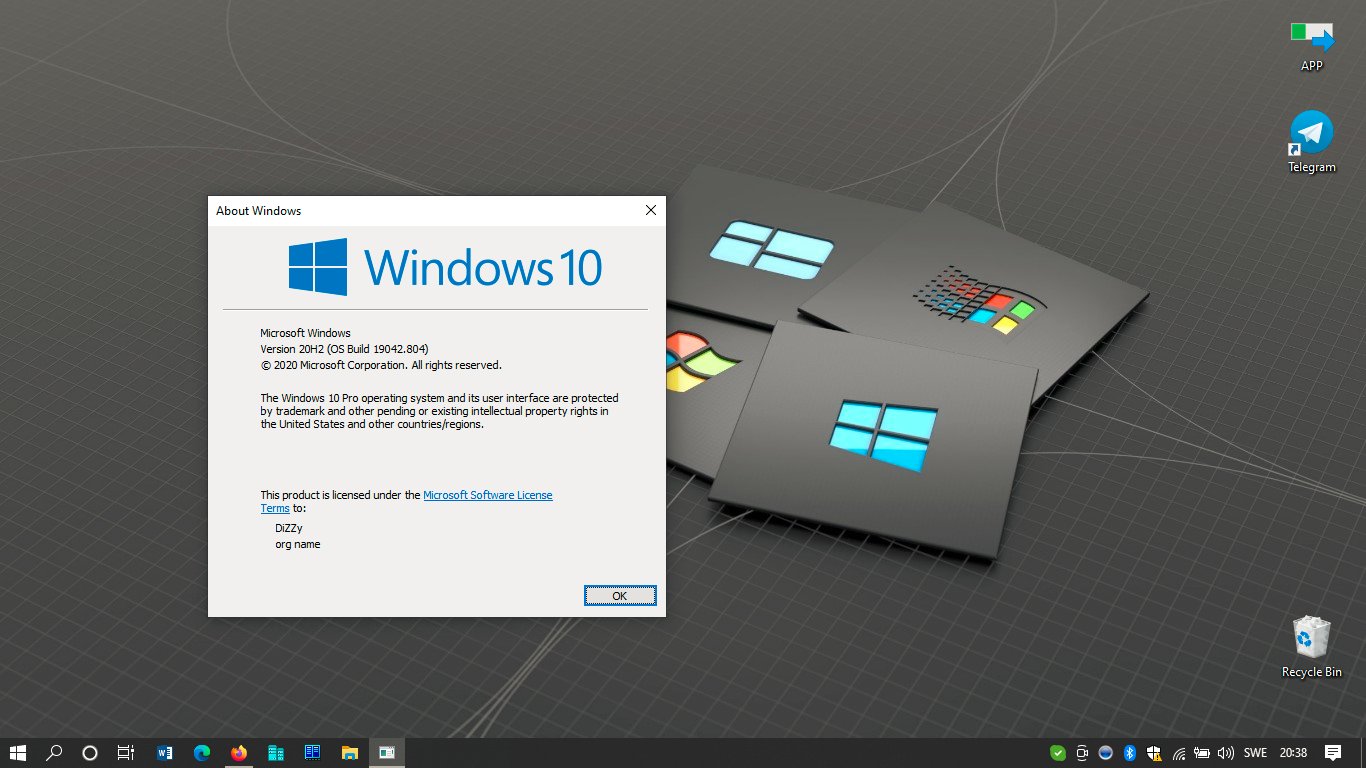
Task: Close the About Windows dialog
Action: [x=651, y=210]
